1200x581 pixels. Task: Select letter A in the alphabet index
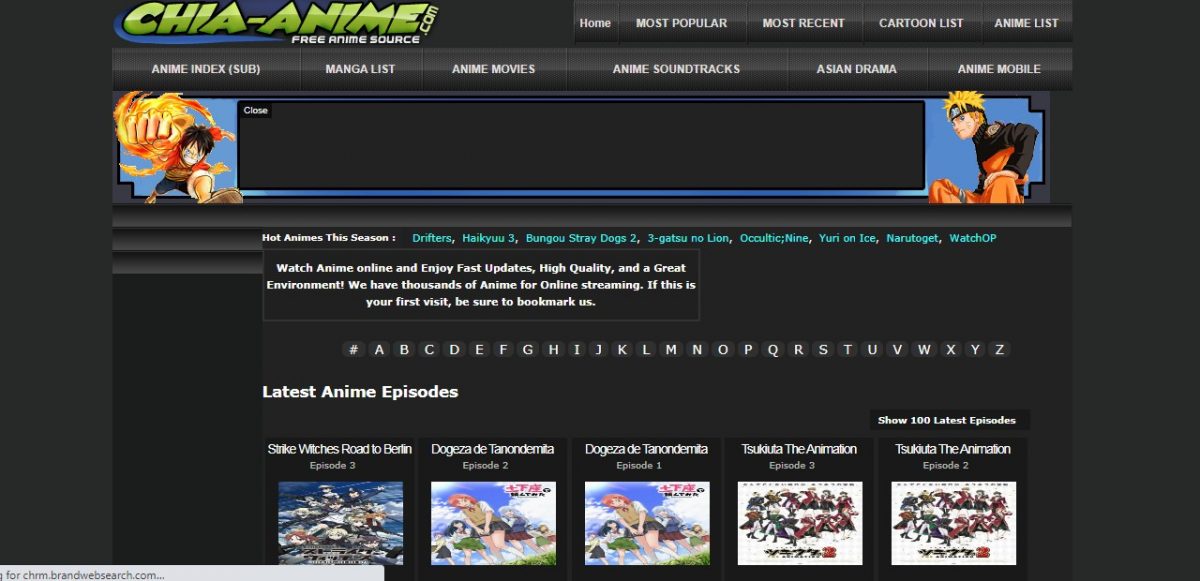click(379, 349)
